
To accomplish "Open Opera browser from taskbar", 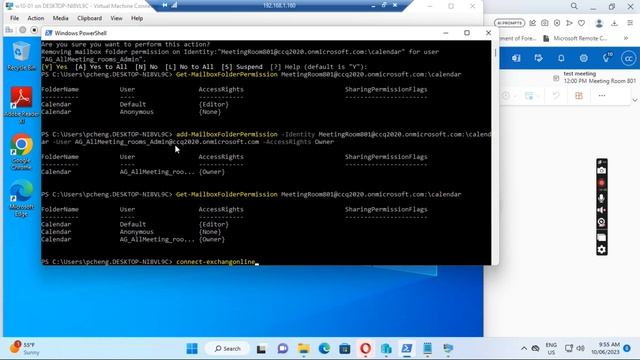I will tap(365, 349).
